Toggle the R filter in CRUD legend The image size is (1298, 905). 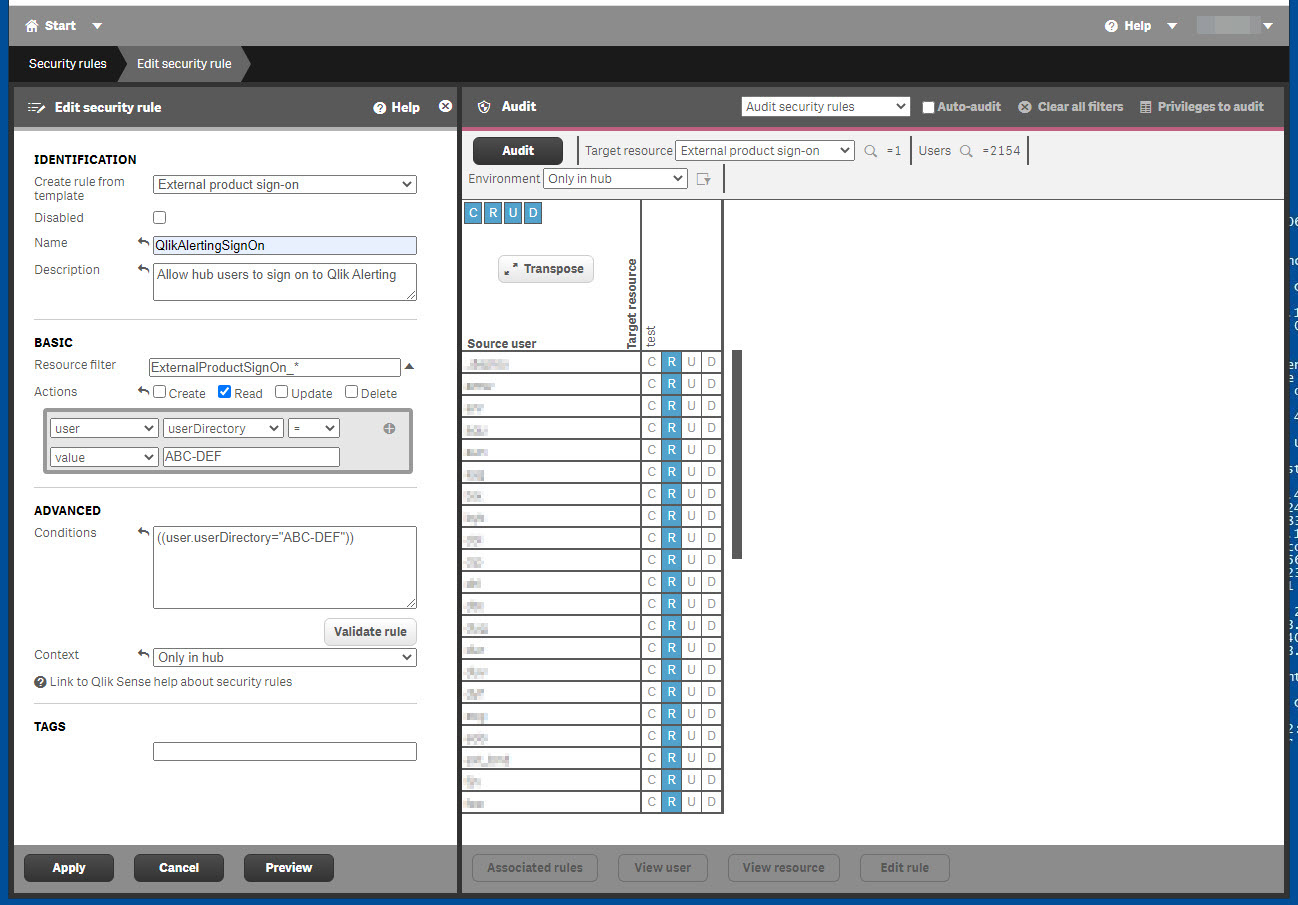[493, 212]
